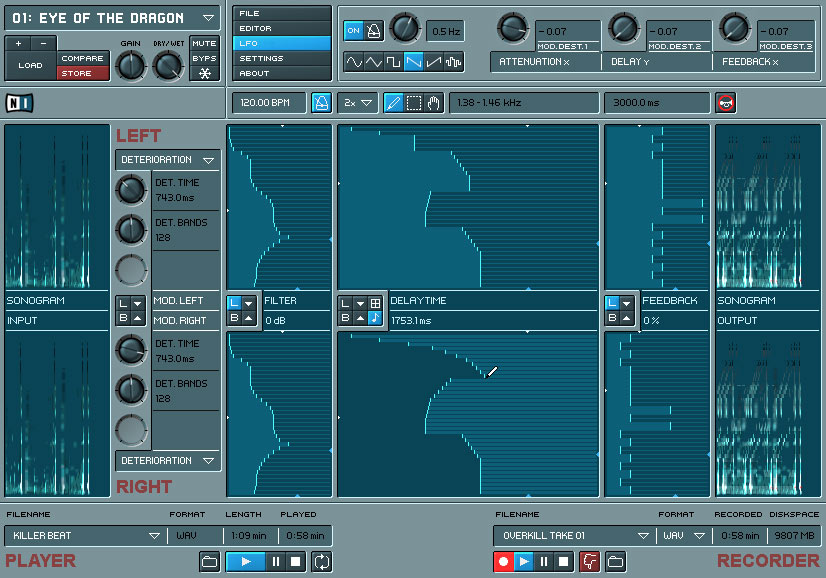Image resolution: width=826 pixels, height=578 pixels.
Task: Discard the take with the thumbs-down icon
Action: [x=589, y=562]
